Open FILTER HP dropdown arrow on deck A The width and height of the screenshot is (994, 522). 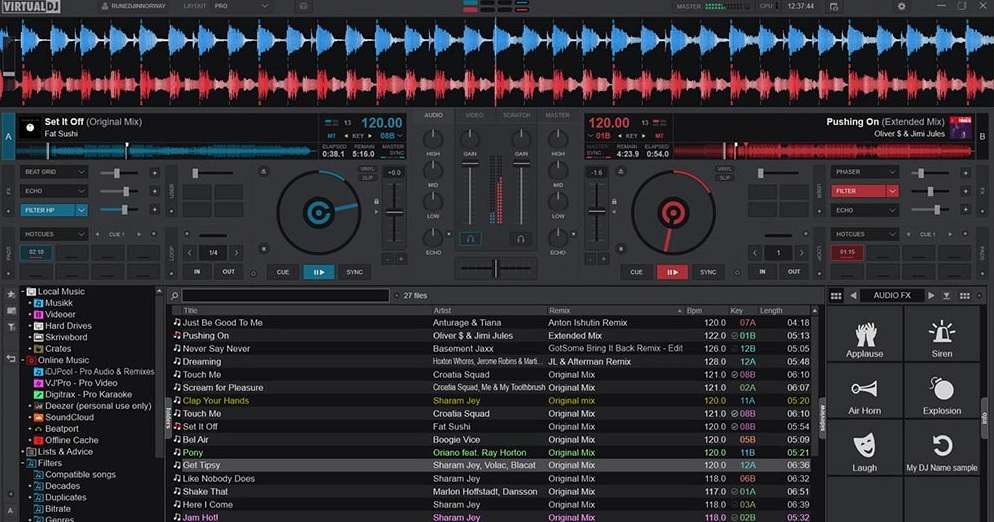[81, 210]
